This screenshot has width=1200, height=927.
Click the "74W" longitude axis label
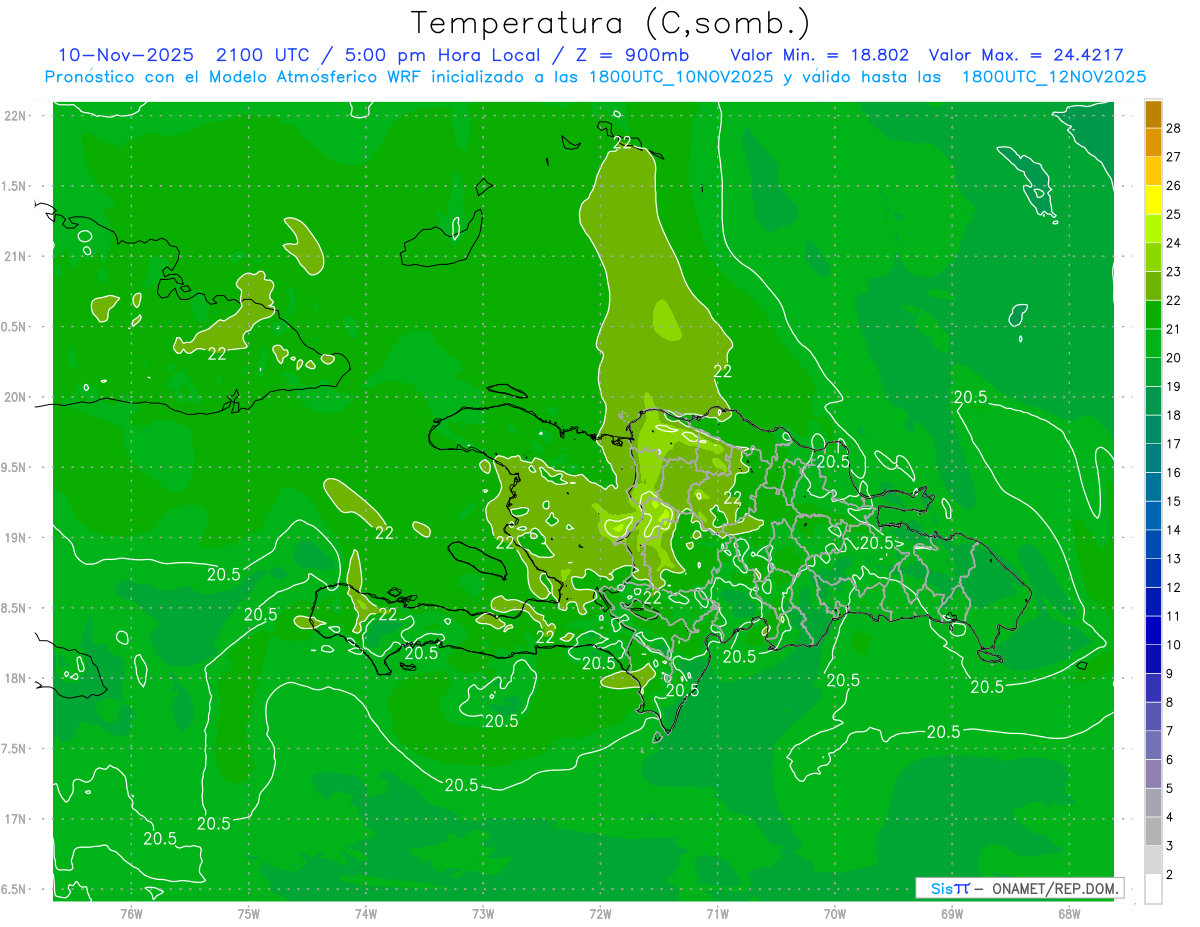pyautogui.click(x=366, y=913)
